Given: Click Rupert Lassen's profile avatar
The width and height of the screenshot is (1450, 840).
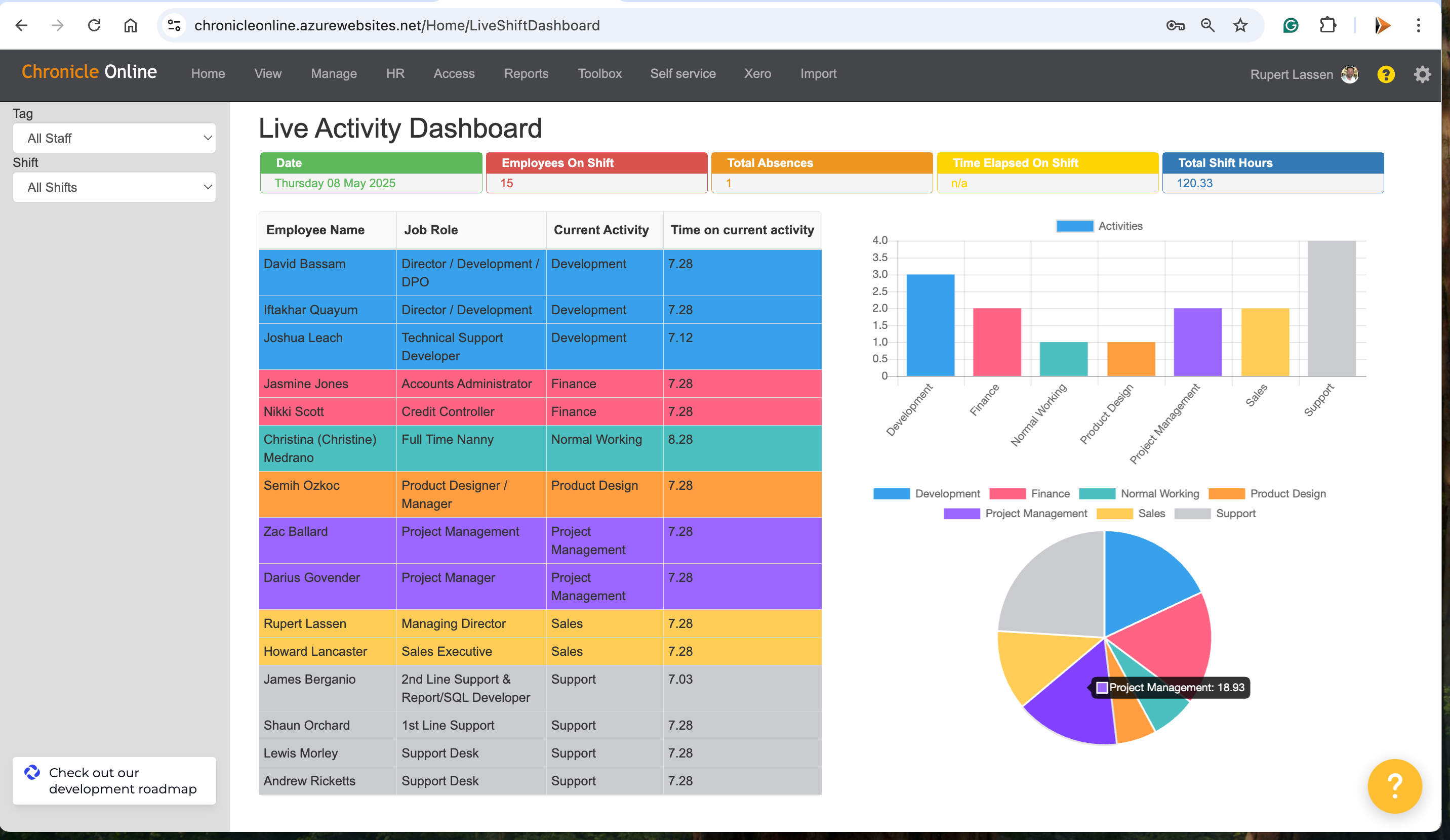Looking at the screenshot, I should pyautogui.click(x=1349, y=74).
